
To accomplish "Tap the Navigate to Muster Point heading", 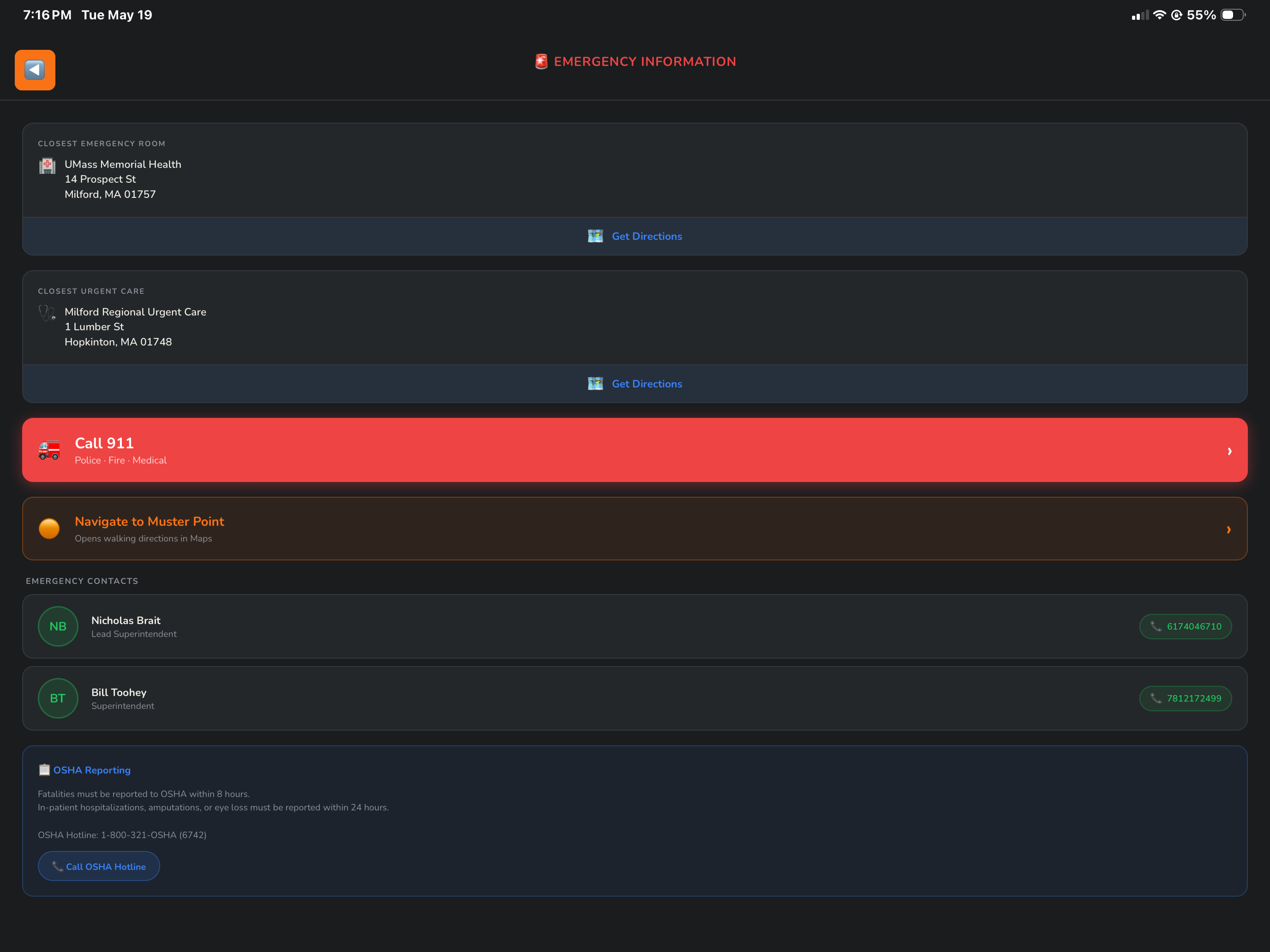I will point(149,522).
